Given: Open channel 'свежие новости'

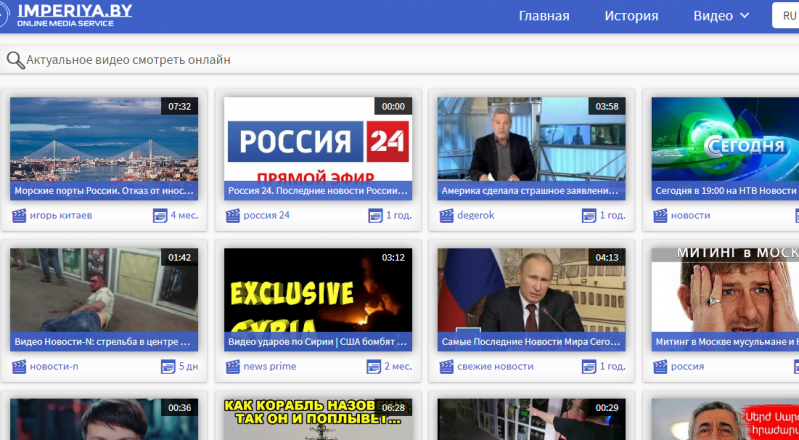Looking at the screenshot, I should [x=495, y=366].
